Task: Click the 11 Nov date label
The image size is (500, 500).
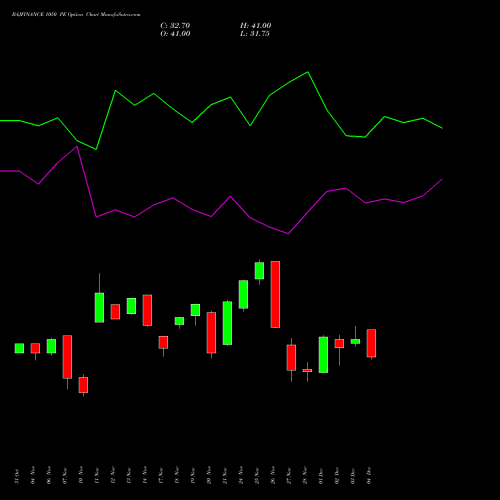Action: [97, 476]
